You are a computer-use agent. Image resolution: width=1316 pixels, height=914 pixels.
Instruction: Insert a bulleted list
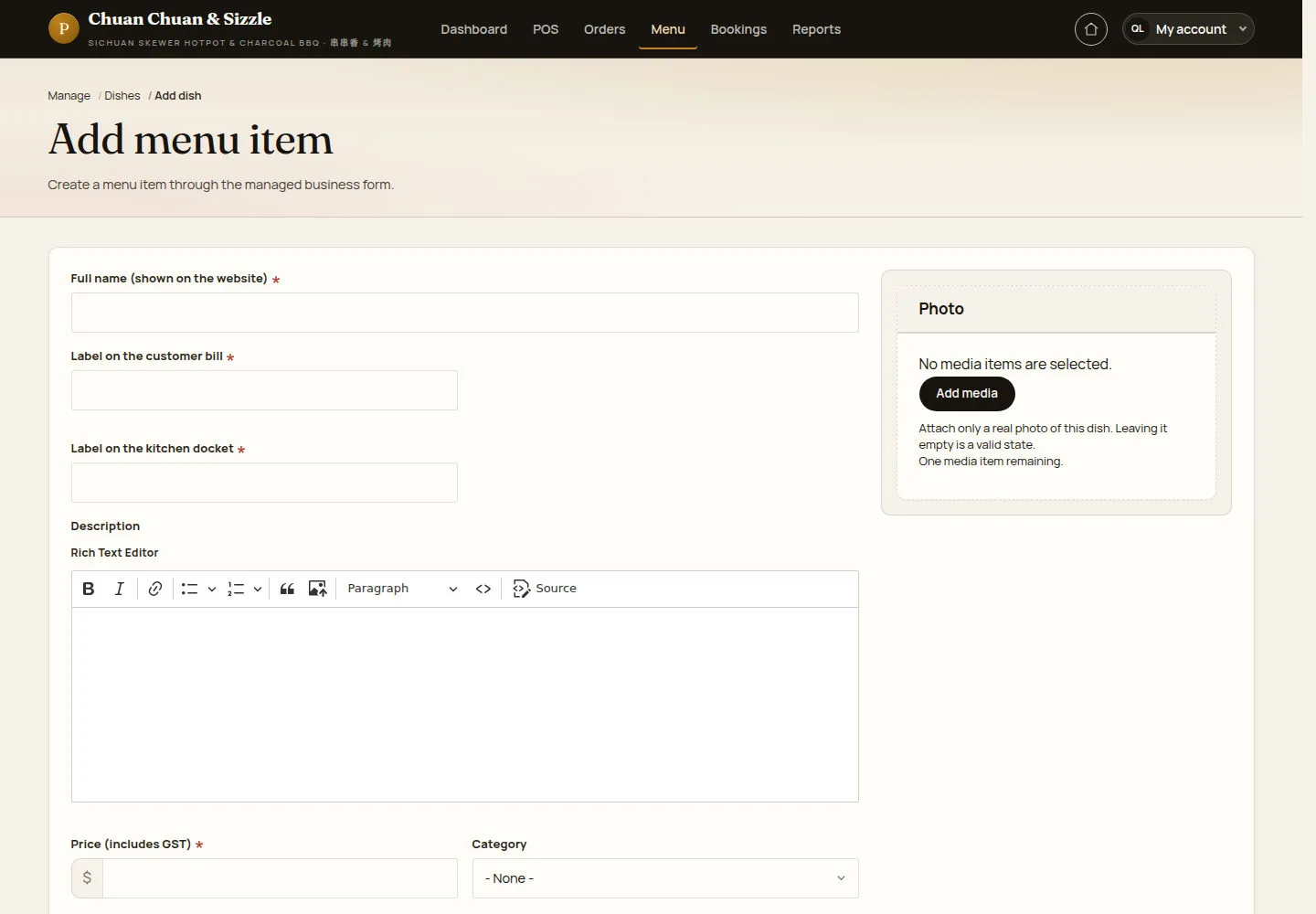tap(189, 589)
